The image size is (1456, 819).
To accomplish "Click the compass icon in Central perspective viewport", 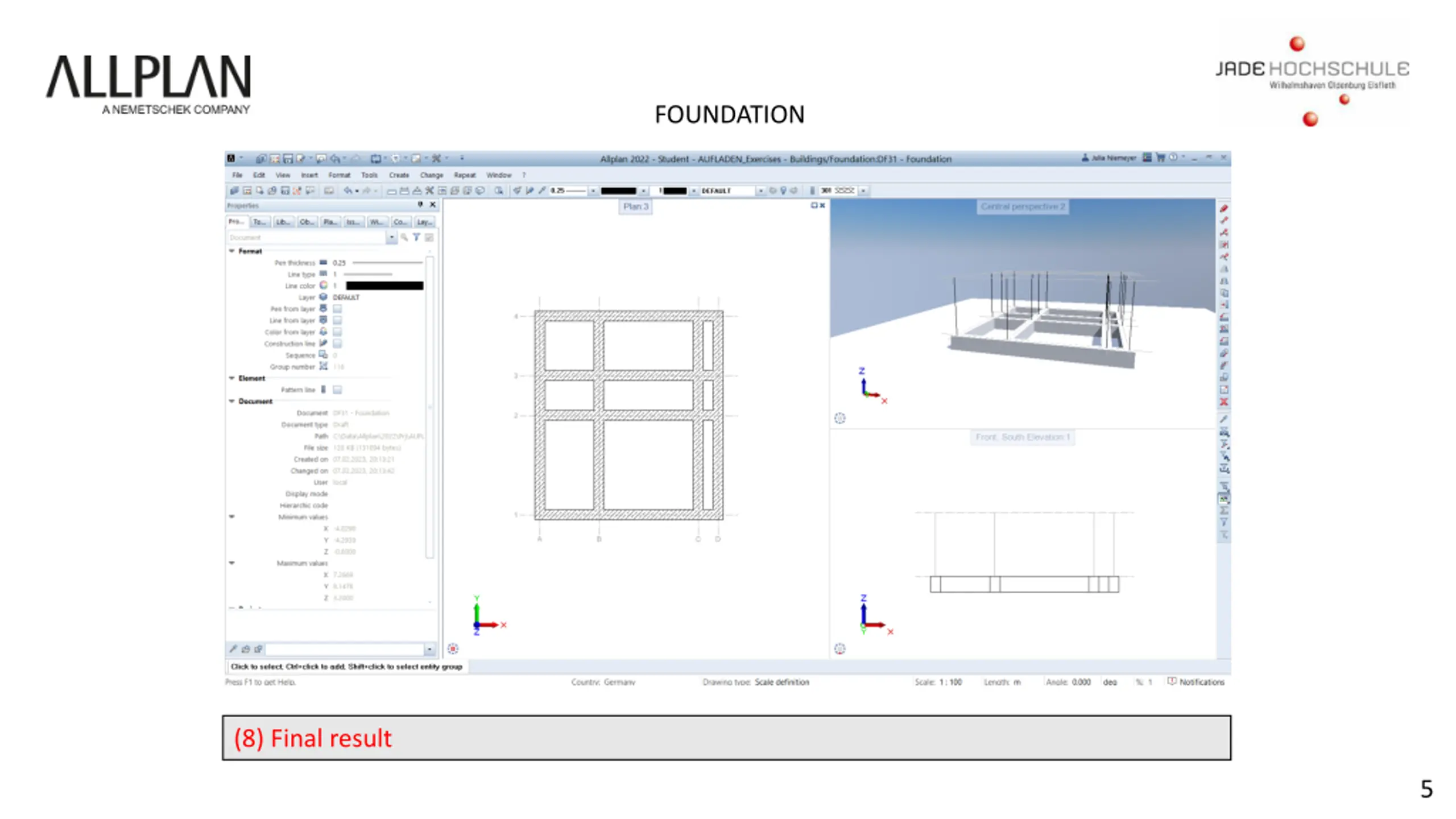I will point(840,418).
